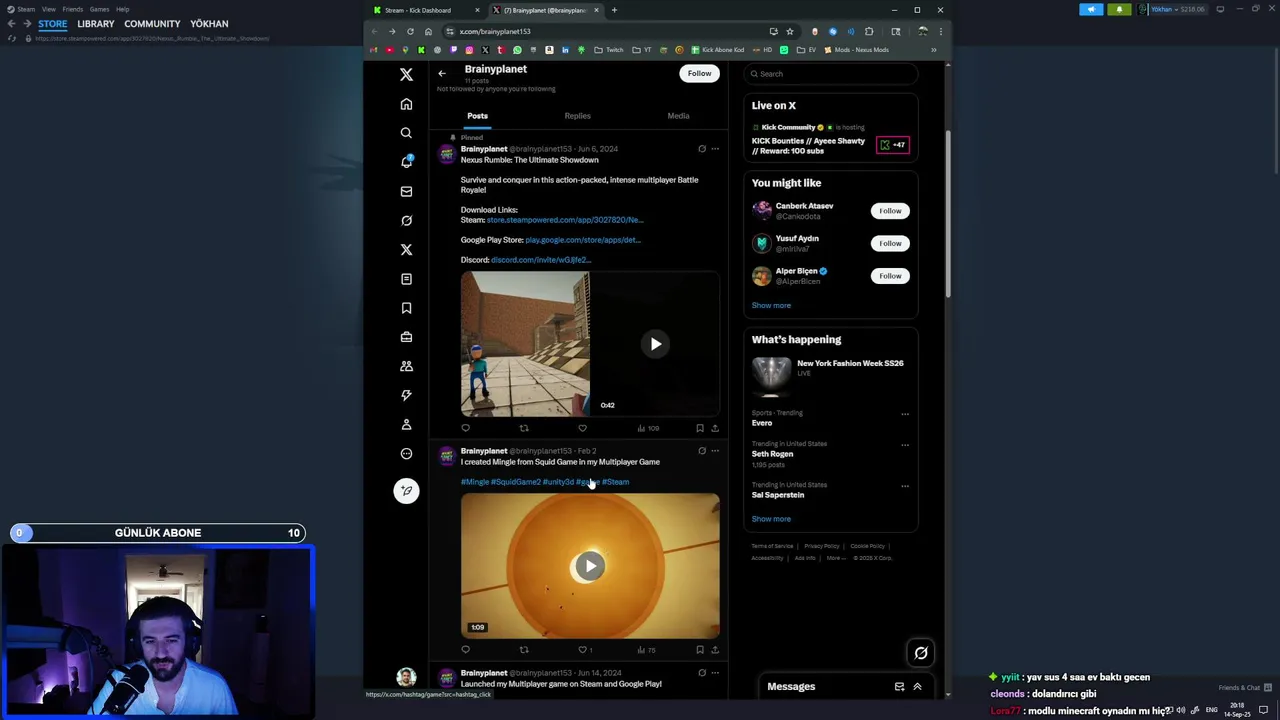Viewport: 1280px width, 720px height.
Task: Click the white compose post button
Action: click(406, 490)
